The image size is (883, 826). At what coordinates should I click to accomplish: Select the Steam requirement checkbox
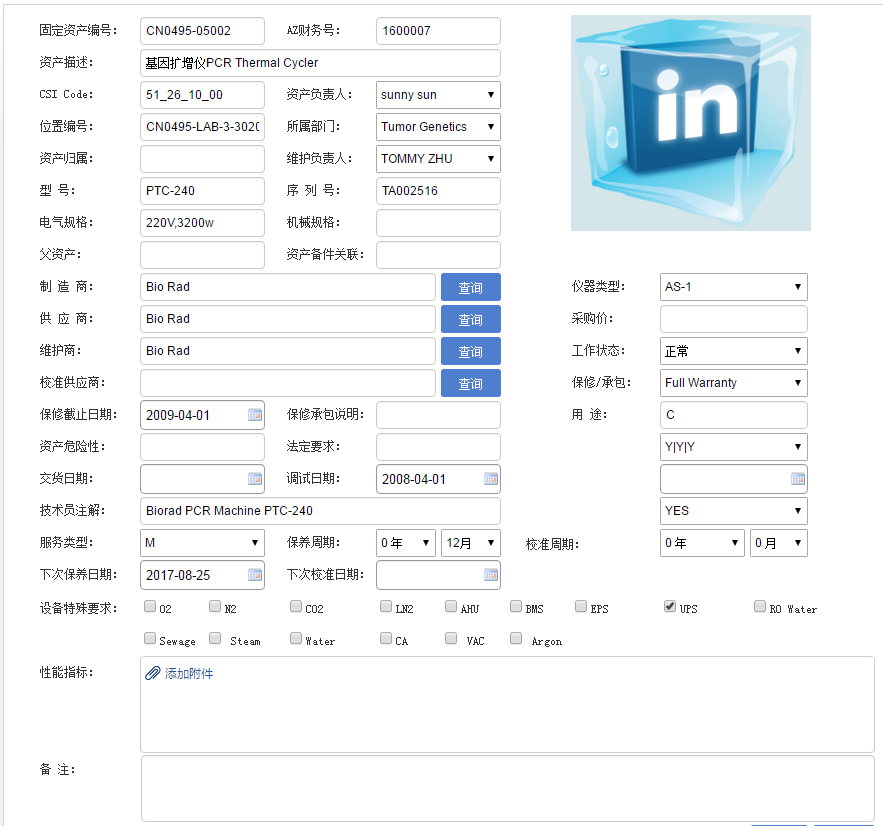point(214,637)
